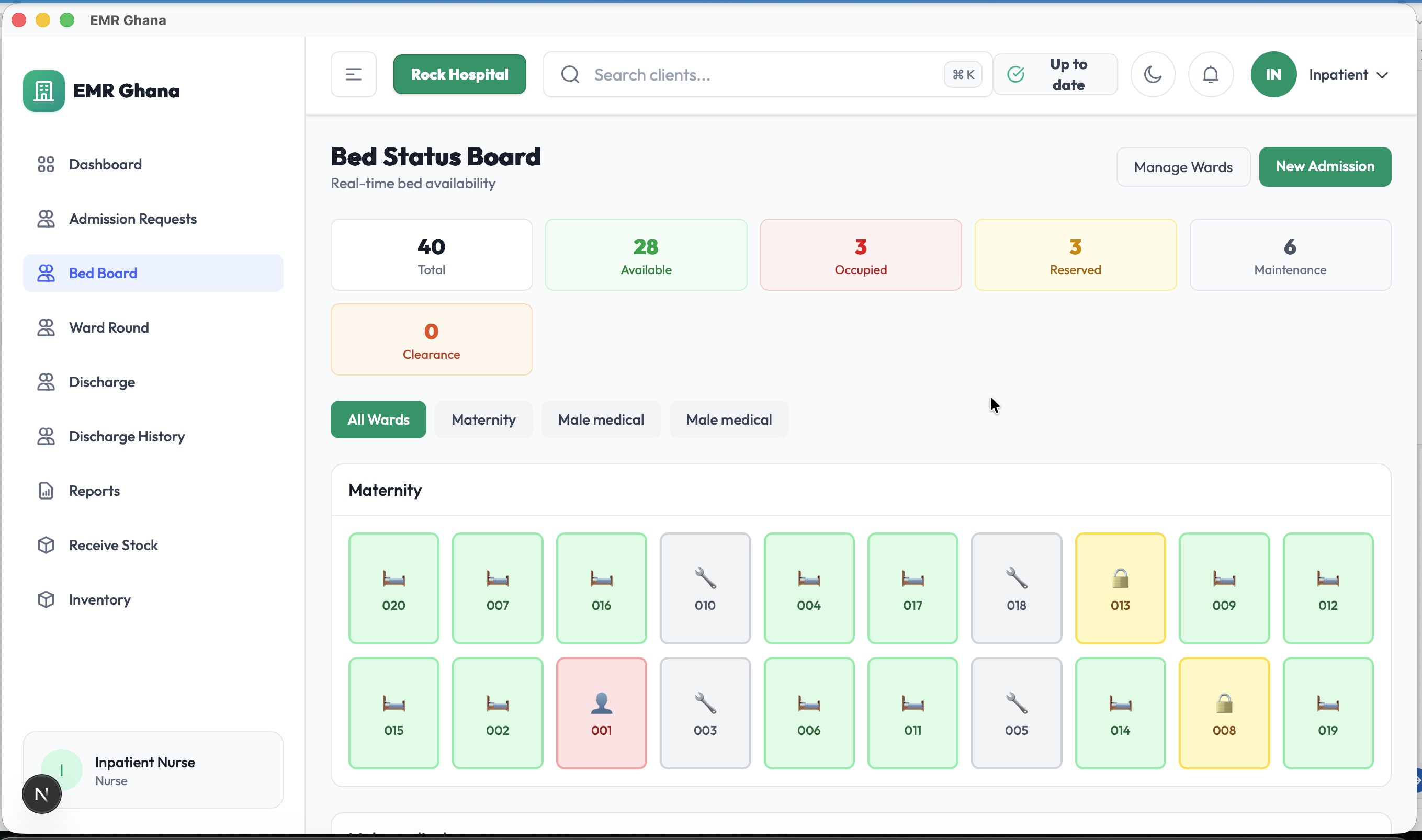Select the Admission Requests icon in sidebar
Image resolution: width=1422 pixels, height=840 pixels.
(x=47, y=219)
